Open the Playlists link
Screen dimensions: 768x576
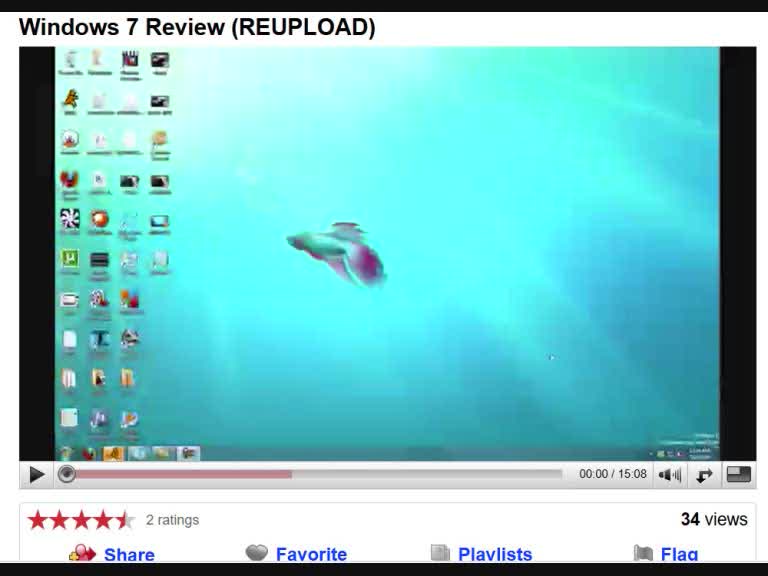pos(495,554)
